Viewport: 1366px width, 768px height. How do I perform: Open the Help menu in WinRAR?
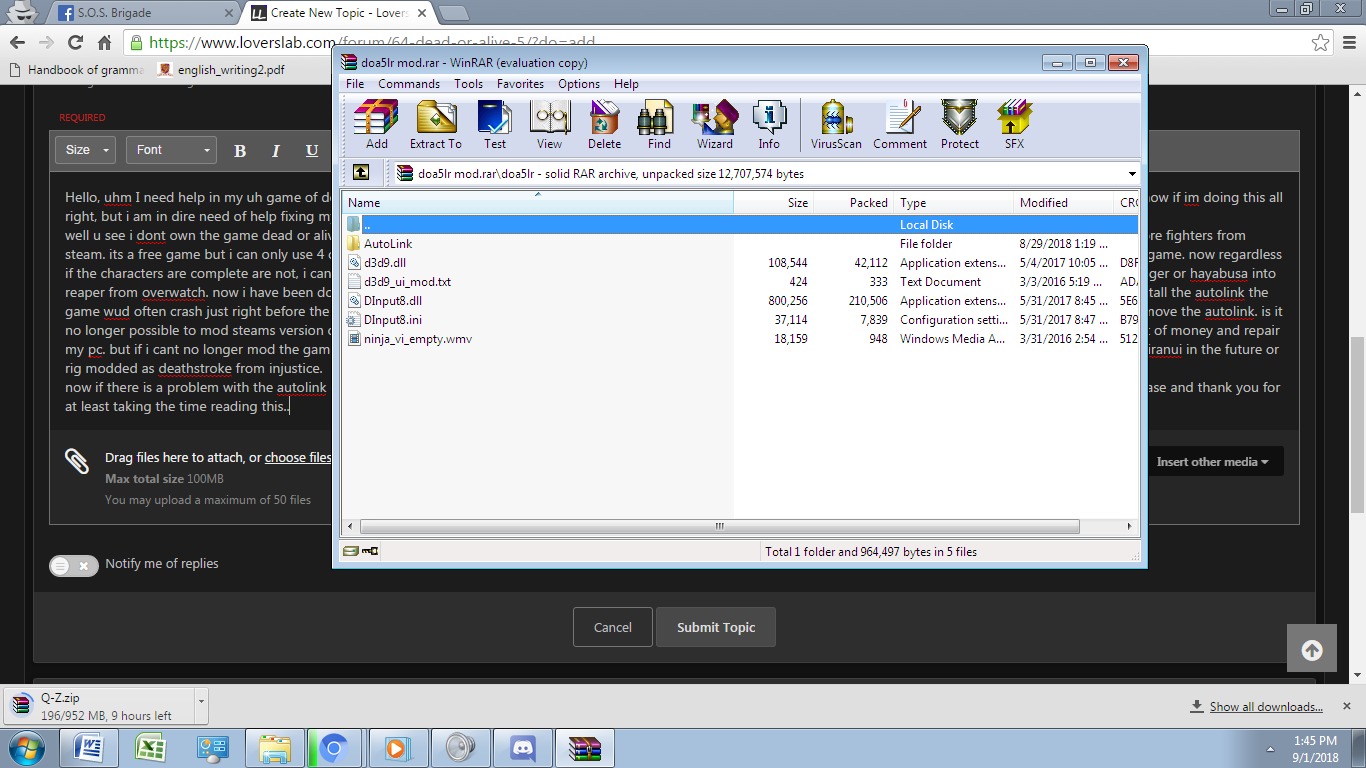coord(626,84)
